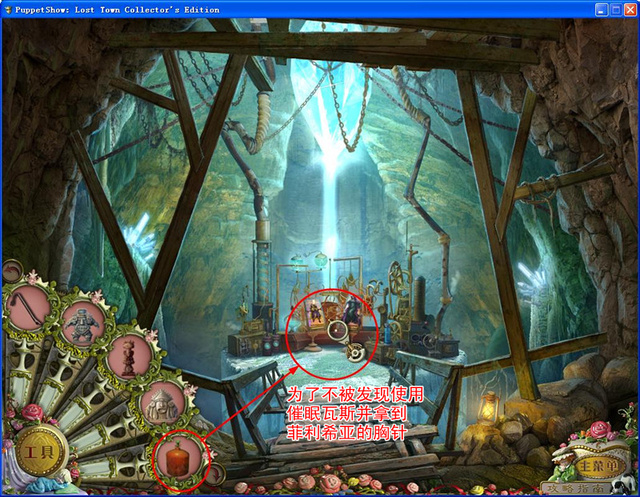Pick the armored golem figure in inventory
The width and height of the screenshot is (640, 497).
83,324
